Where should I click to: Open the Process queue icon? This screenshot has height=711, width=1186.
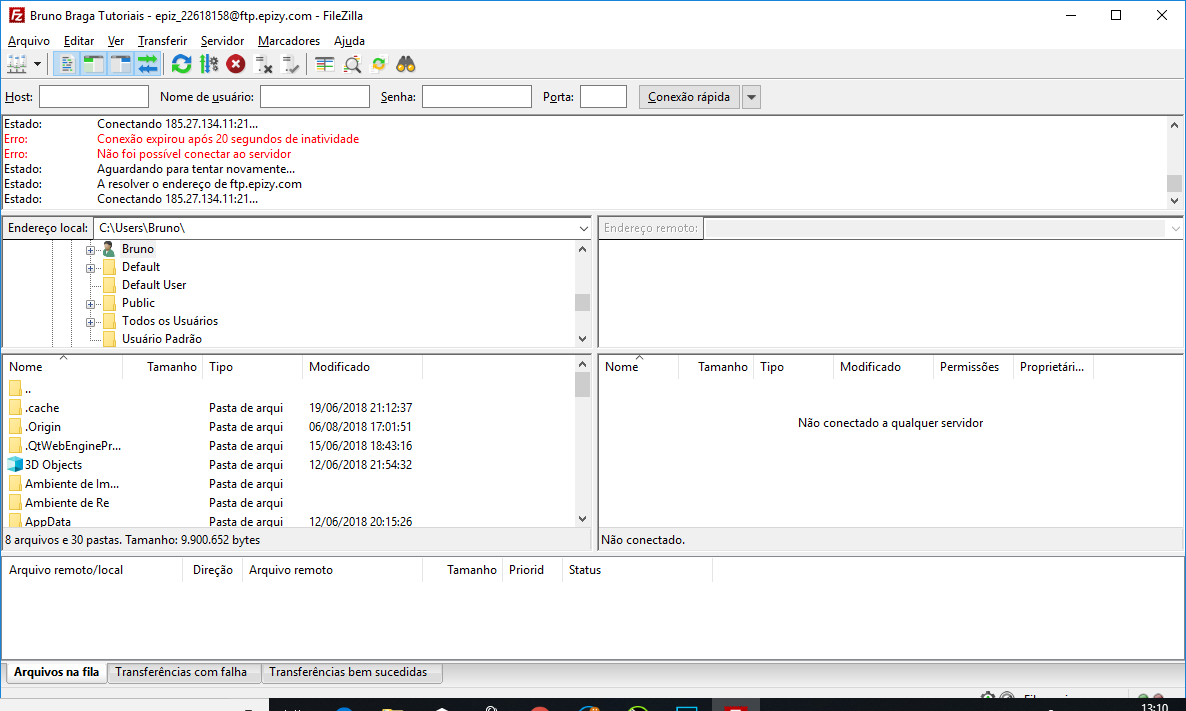pyautogui.click(x=209, y=63)
